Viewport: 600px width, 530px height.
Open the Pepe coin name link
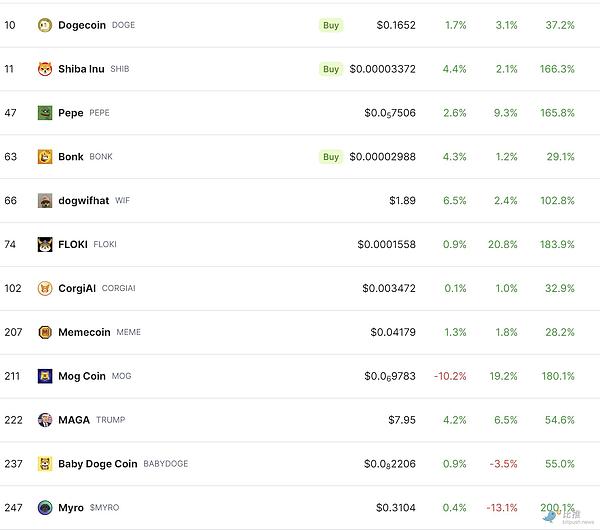(x=71, y=113)
